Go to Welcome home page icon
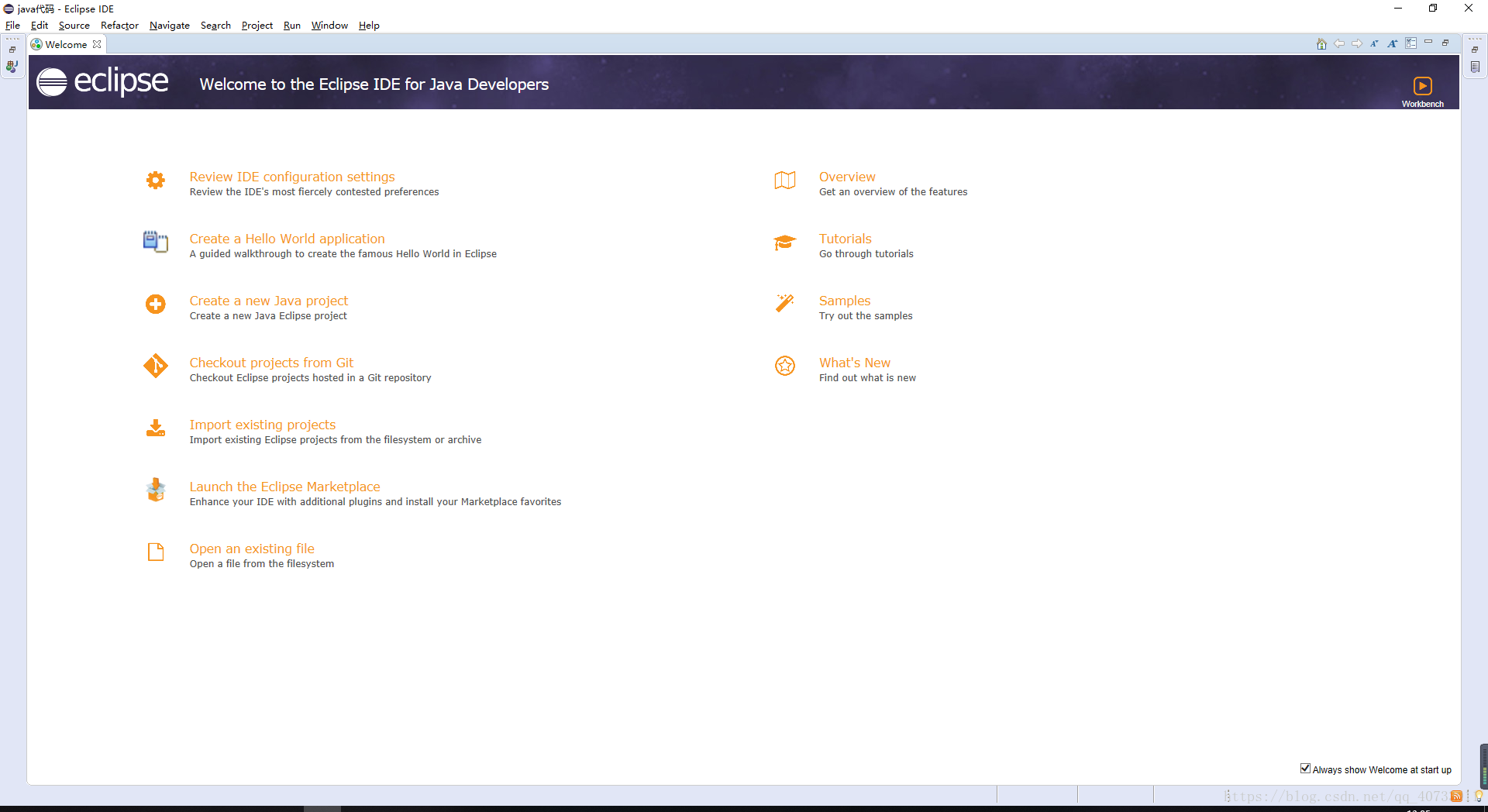The width and height of the screenshot is (1488, 812). (1321, 44)
